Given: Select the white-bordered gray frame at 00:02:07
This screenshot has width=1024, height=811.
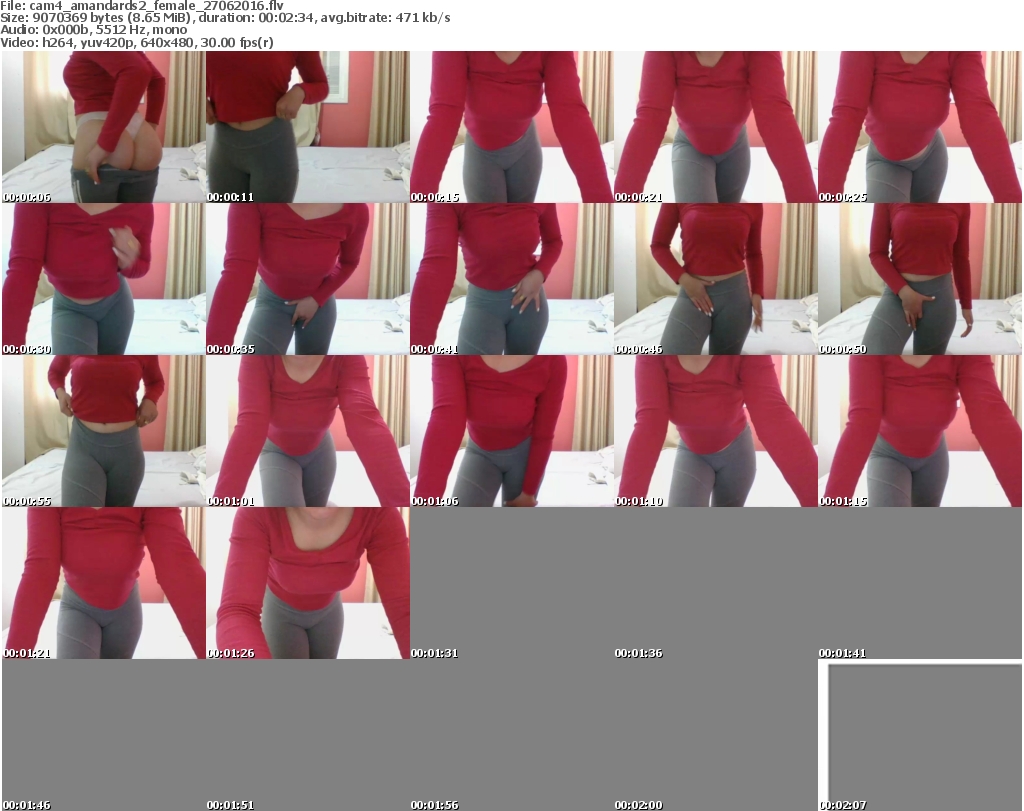Looking at the screenshot, I should tap(920, 735).
